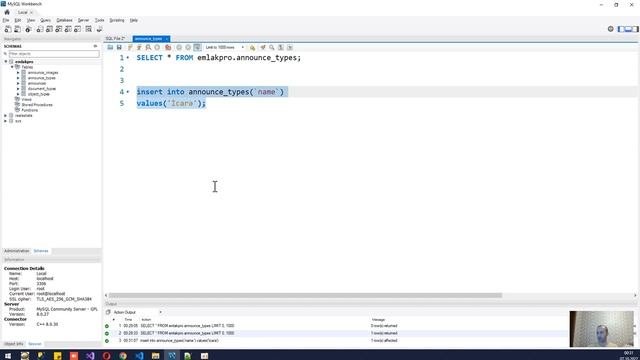Switch to the Administration navigator tab

tap(17, 251)
